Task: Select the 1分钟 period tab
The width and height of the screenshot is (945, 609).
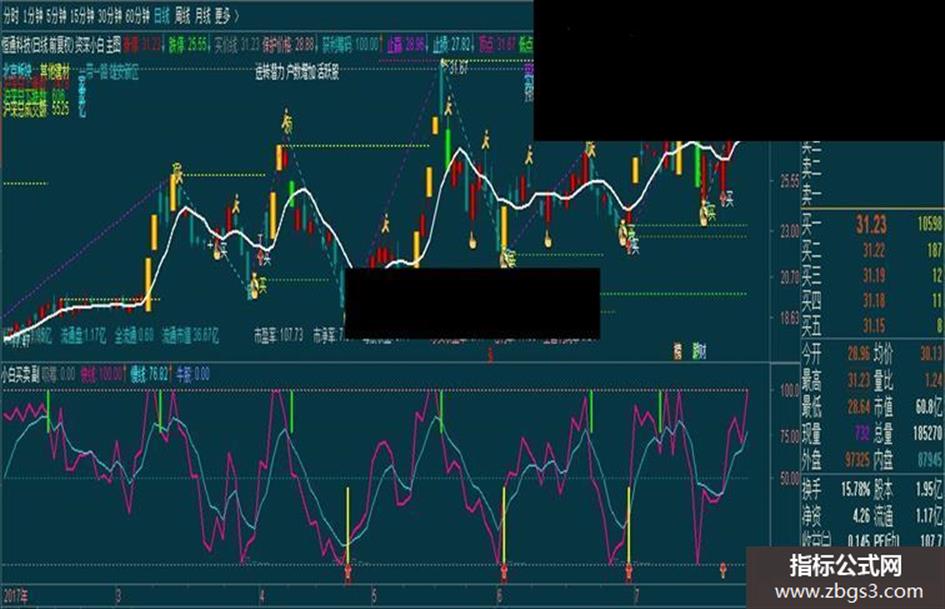Action: click(x=33, y=16)
